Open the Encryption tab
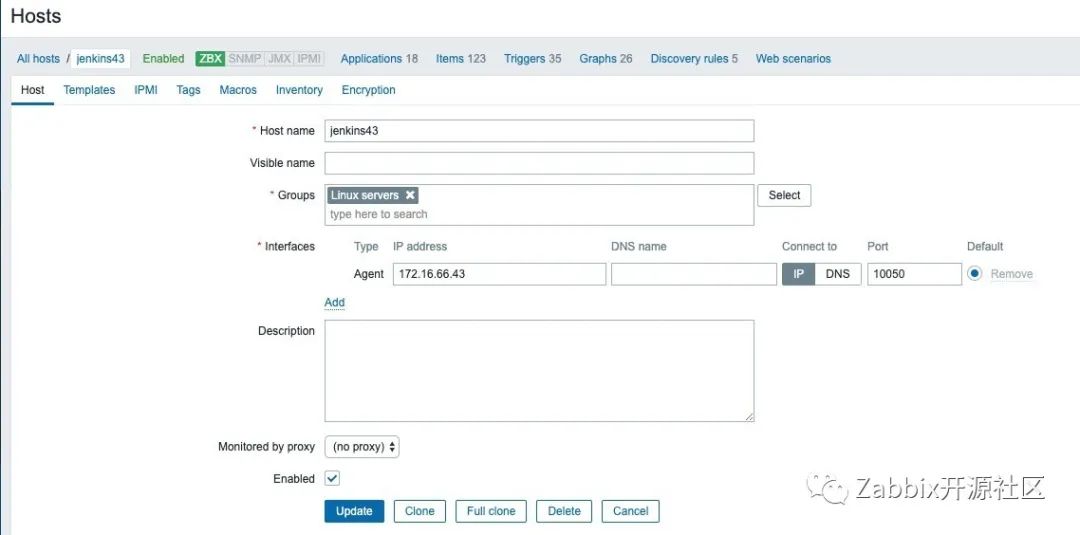The image size is (1080, 535). [x=368, y=90]
